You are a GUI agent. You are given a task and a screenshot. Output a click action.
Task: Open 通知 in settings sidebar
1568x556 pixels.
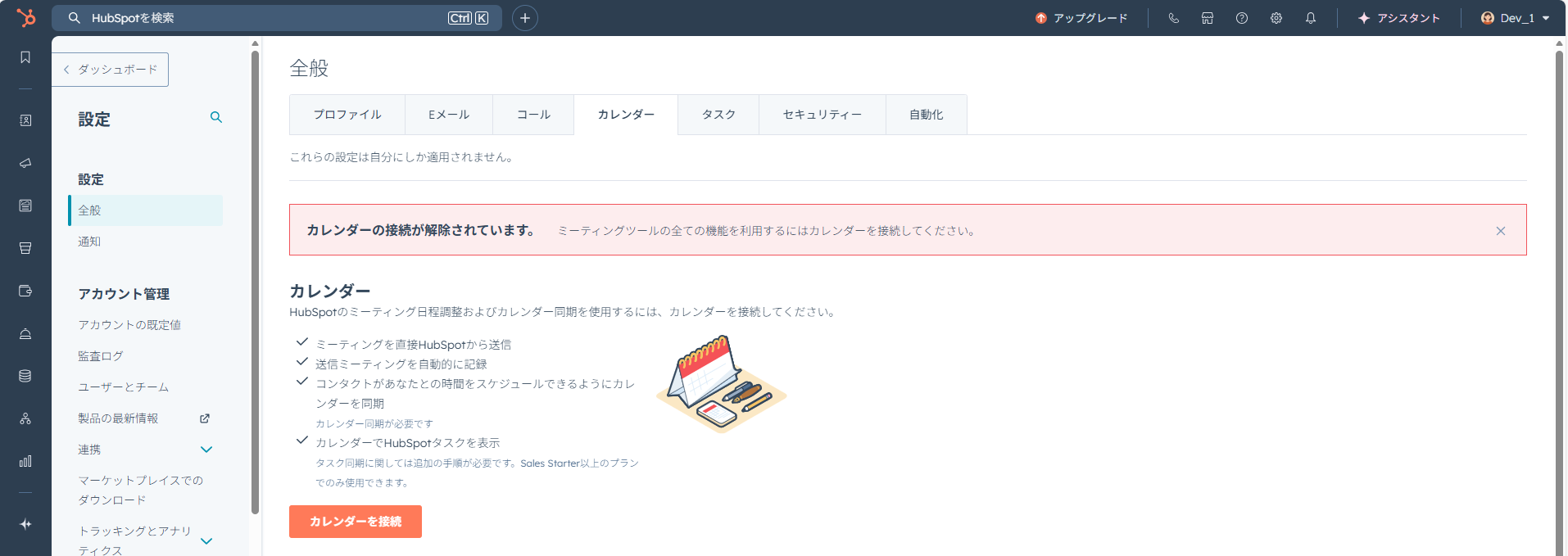tap(89, 242)
